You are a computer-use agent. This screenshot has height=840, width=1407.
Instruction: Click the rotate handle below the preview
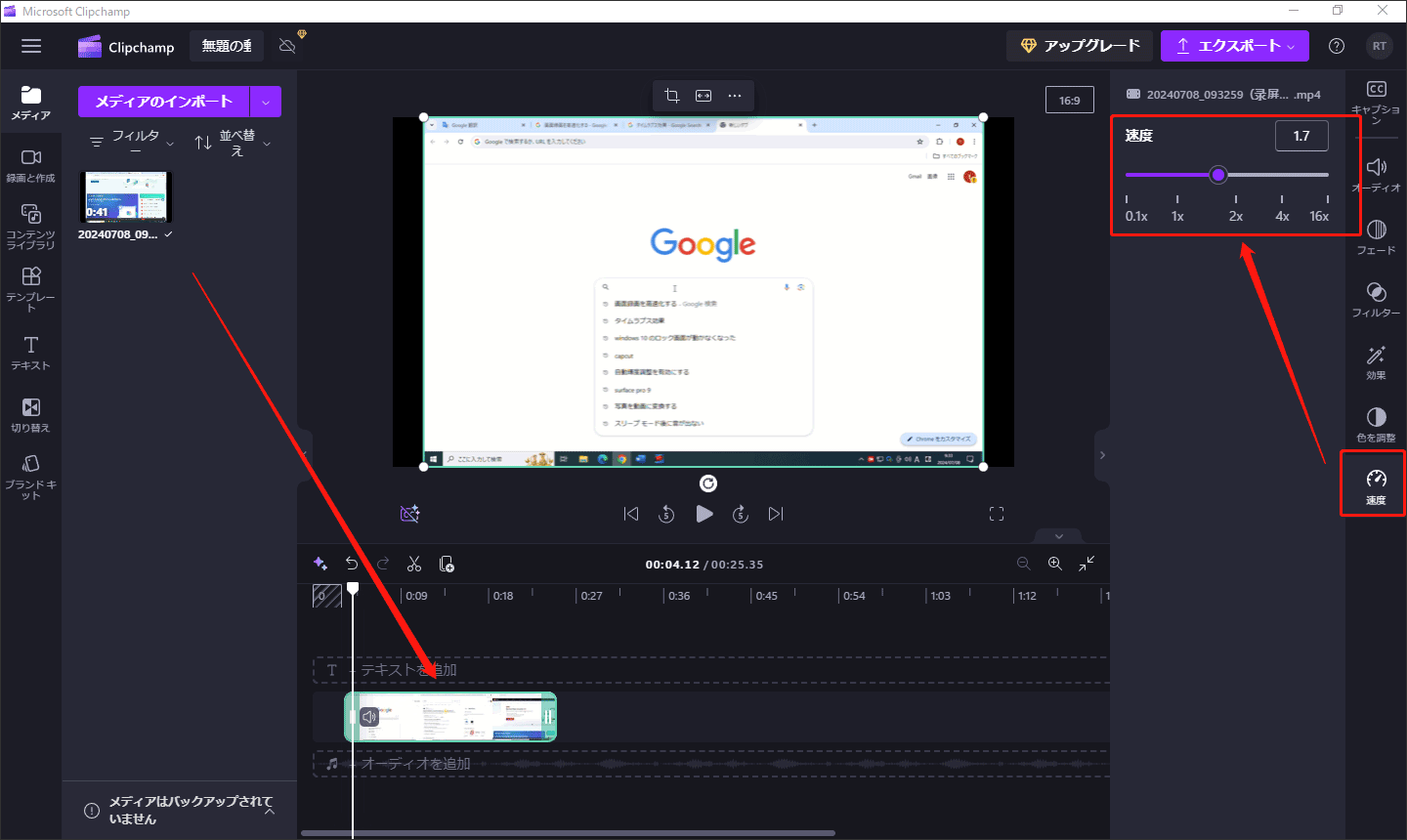click(x=709, y=483)
